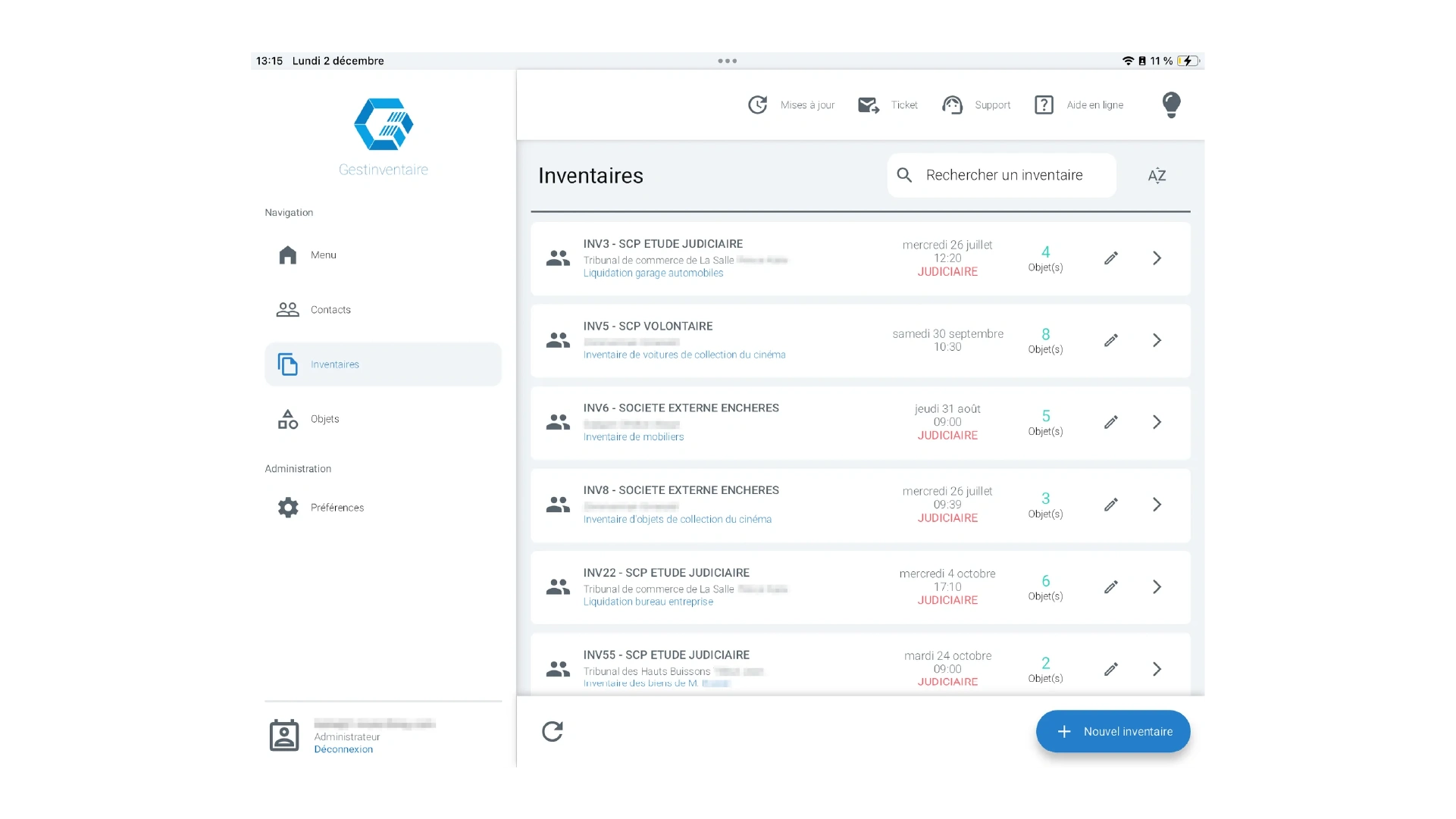Open Aide en ligne help icon
This screenshot has height=819, width=1456.
coord(1044,105)
